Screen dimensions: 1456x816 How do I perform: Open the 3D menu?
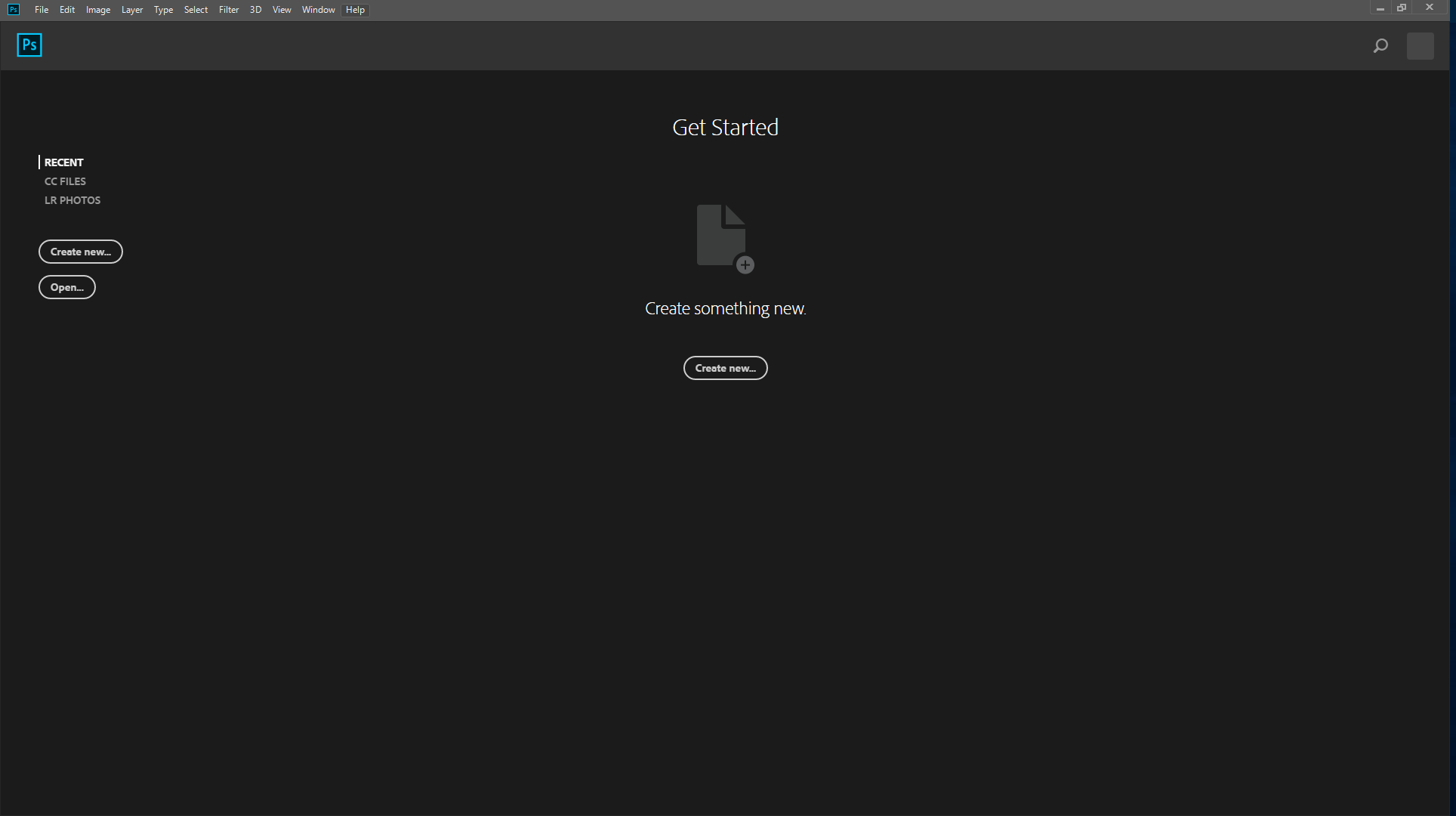coord(255,10)
